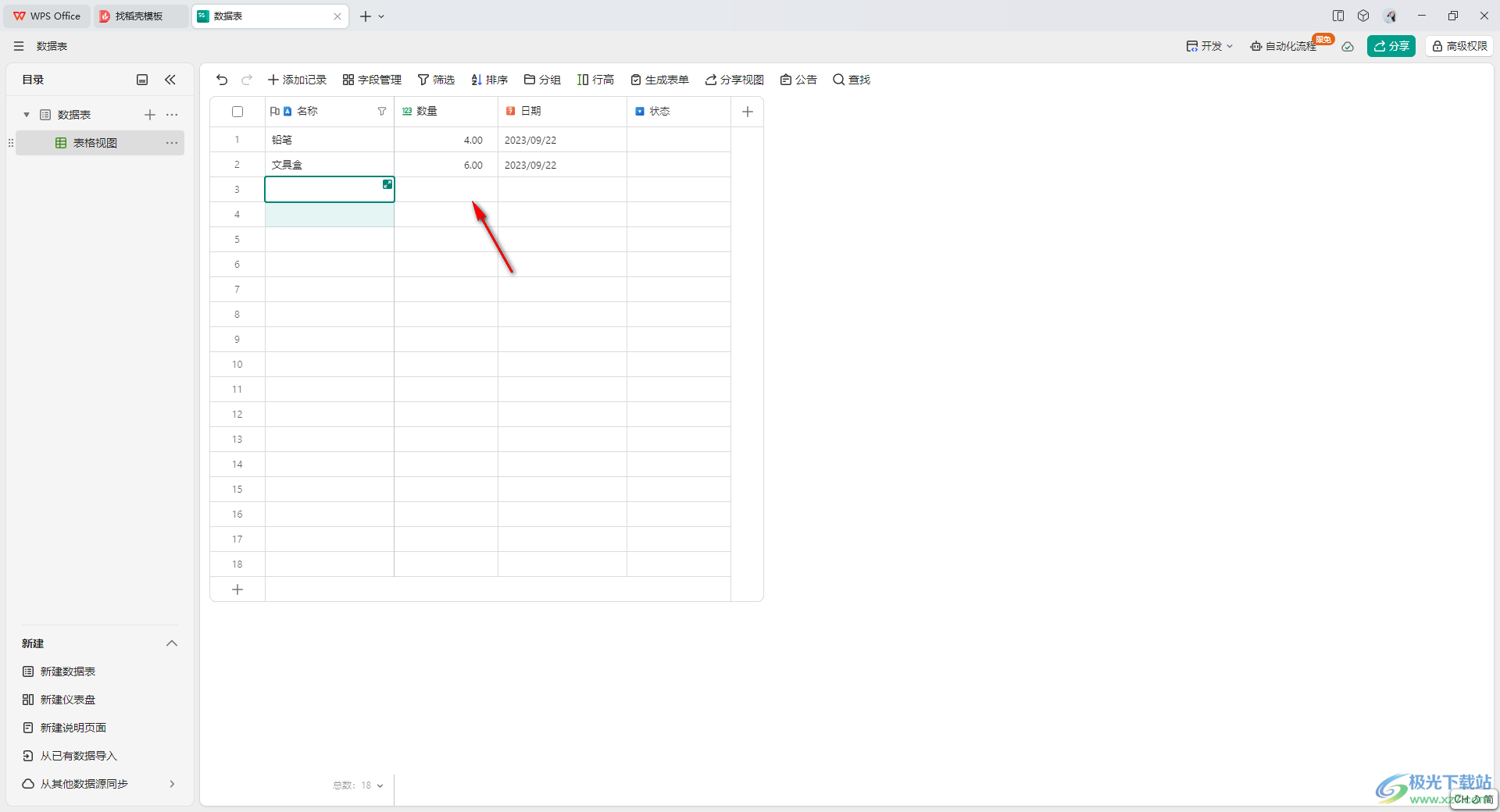The image size is (1500, 812).
Task: Click the sidebar layout icon next to 目录
Action: [142, 80]
